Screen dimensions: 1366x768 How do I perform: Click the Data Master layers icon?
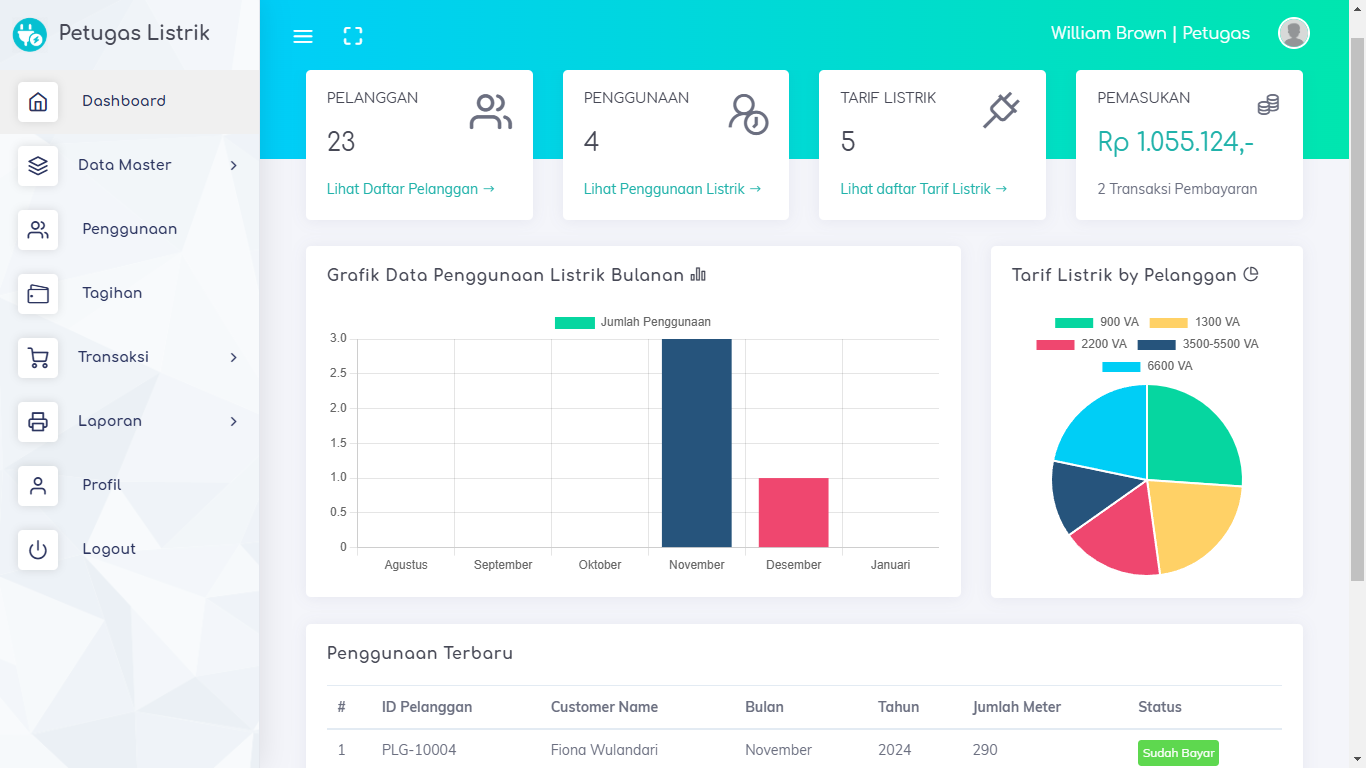click(38, 165)
